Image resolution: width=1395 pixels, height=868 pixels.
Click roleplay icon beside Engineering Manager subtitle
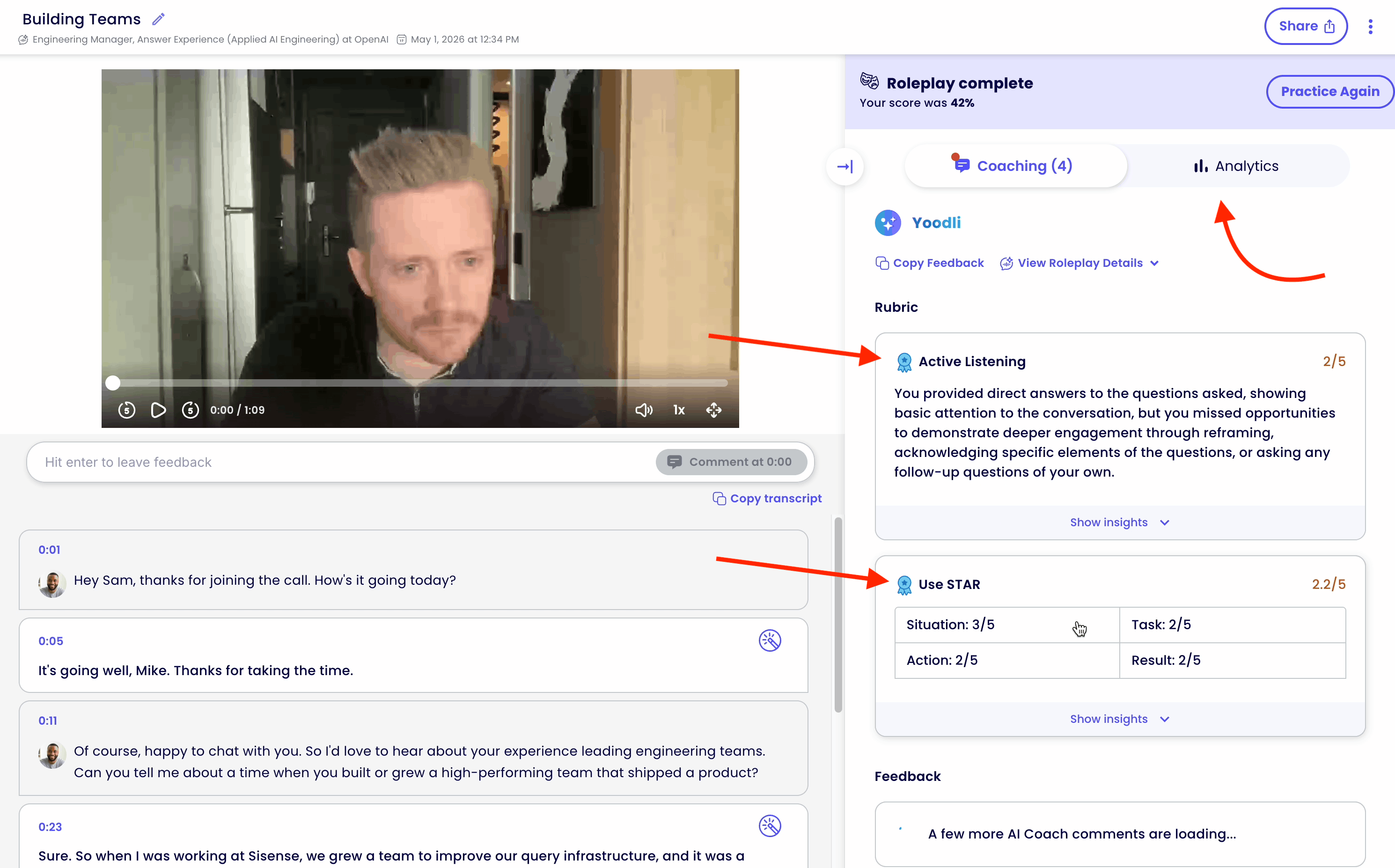click(x=23, y=40)
